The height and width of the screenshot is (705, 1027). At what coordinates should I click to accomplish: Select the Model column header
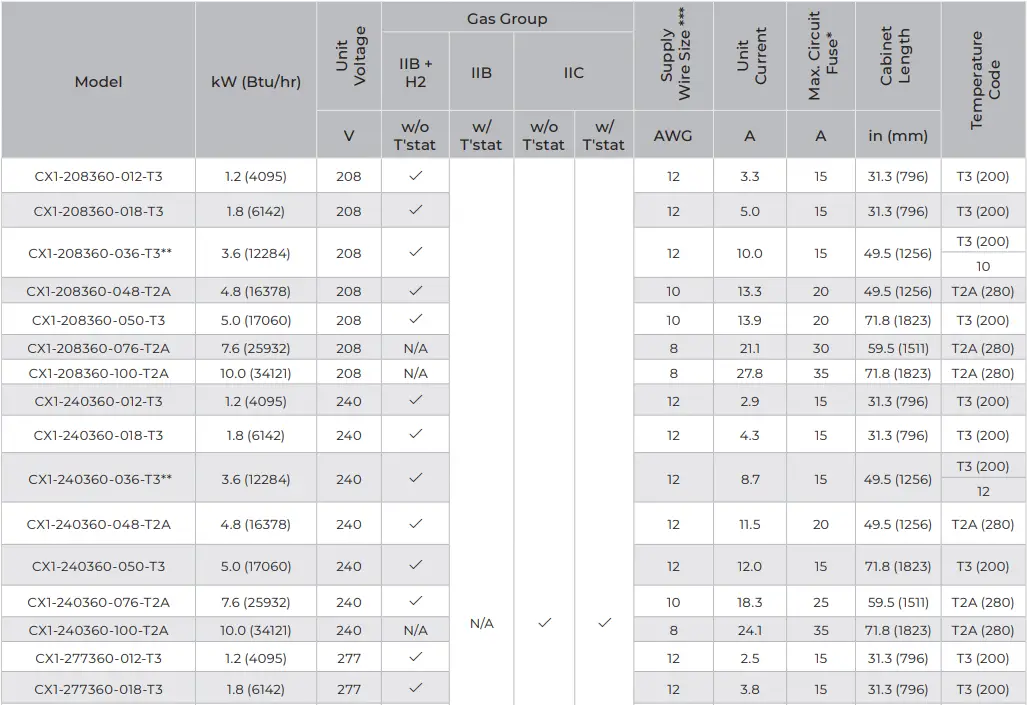[x=98, y=81]
